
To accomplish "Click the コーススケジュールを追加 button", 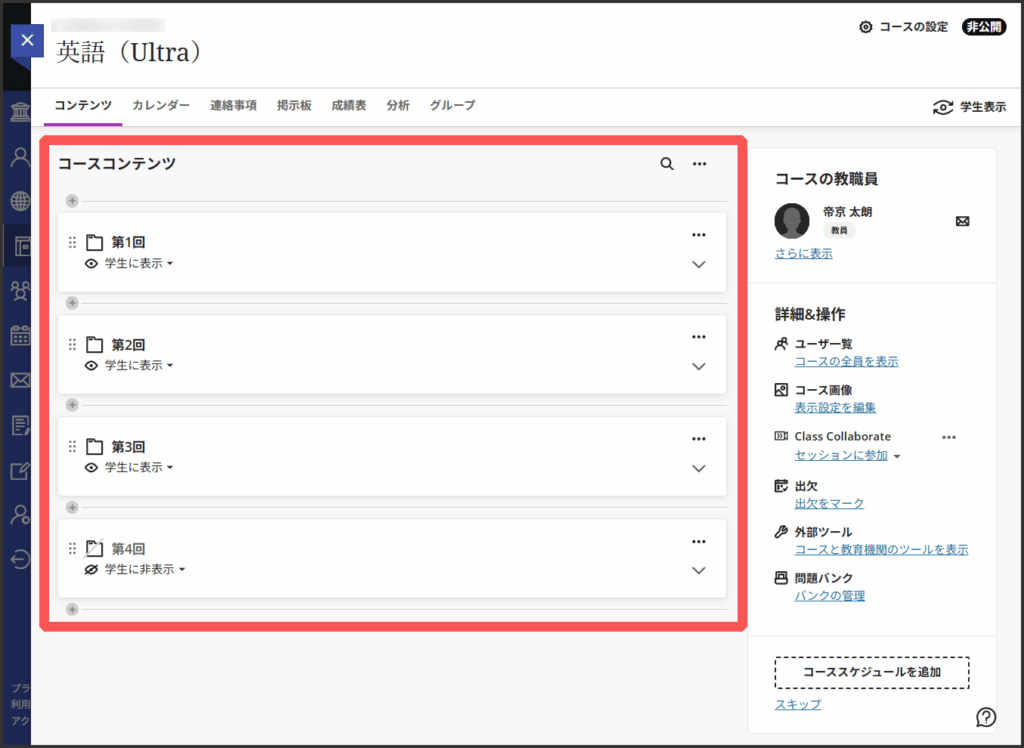I will [x=872, y=672].
